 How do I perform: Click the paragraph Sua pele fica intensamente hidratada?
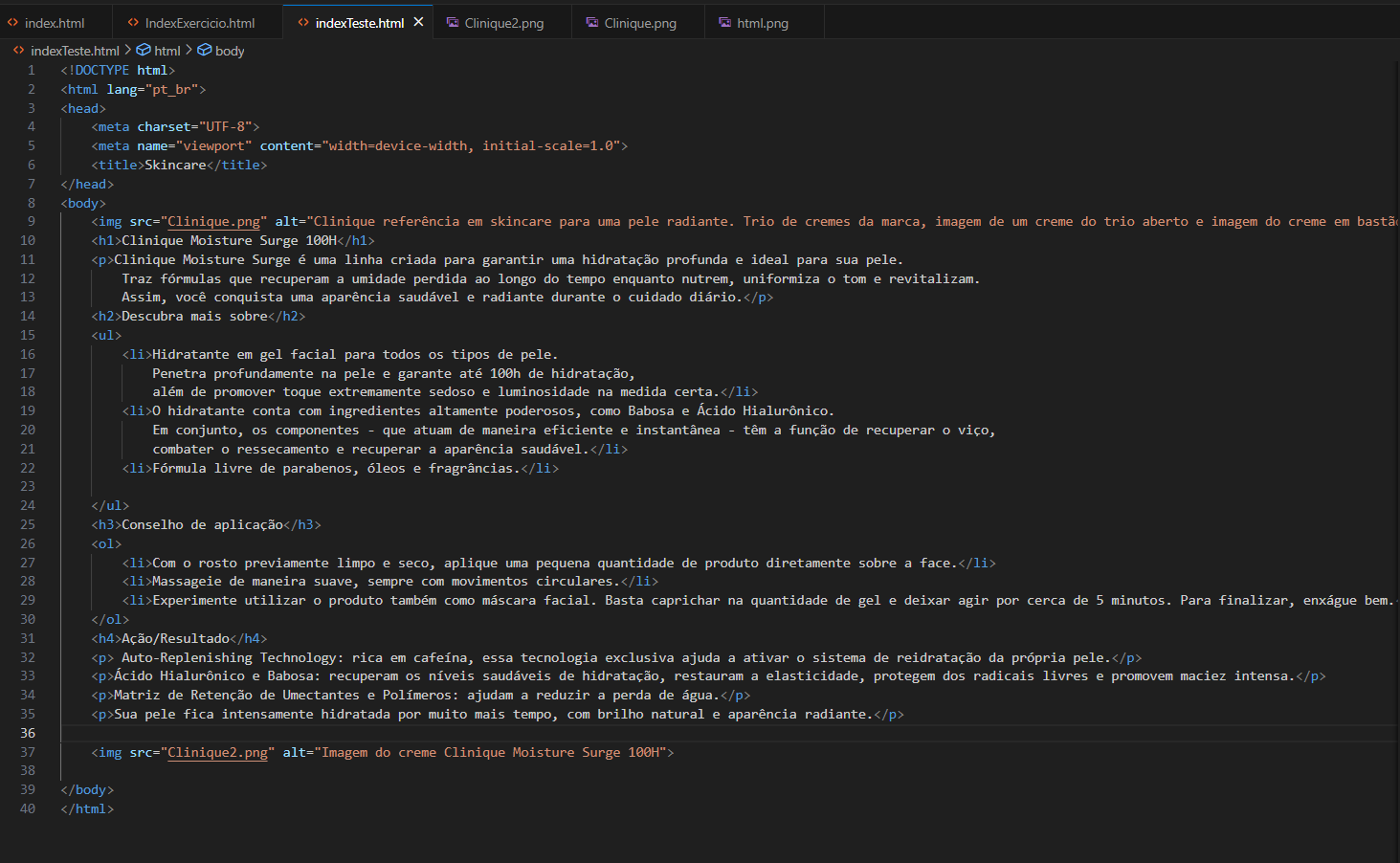497,715
